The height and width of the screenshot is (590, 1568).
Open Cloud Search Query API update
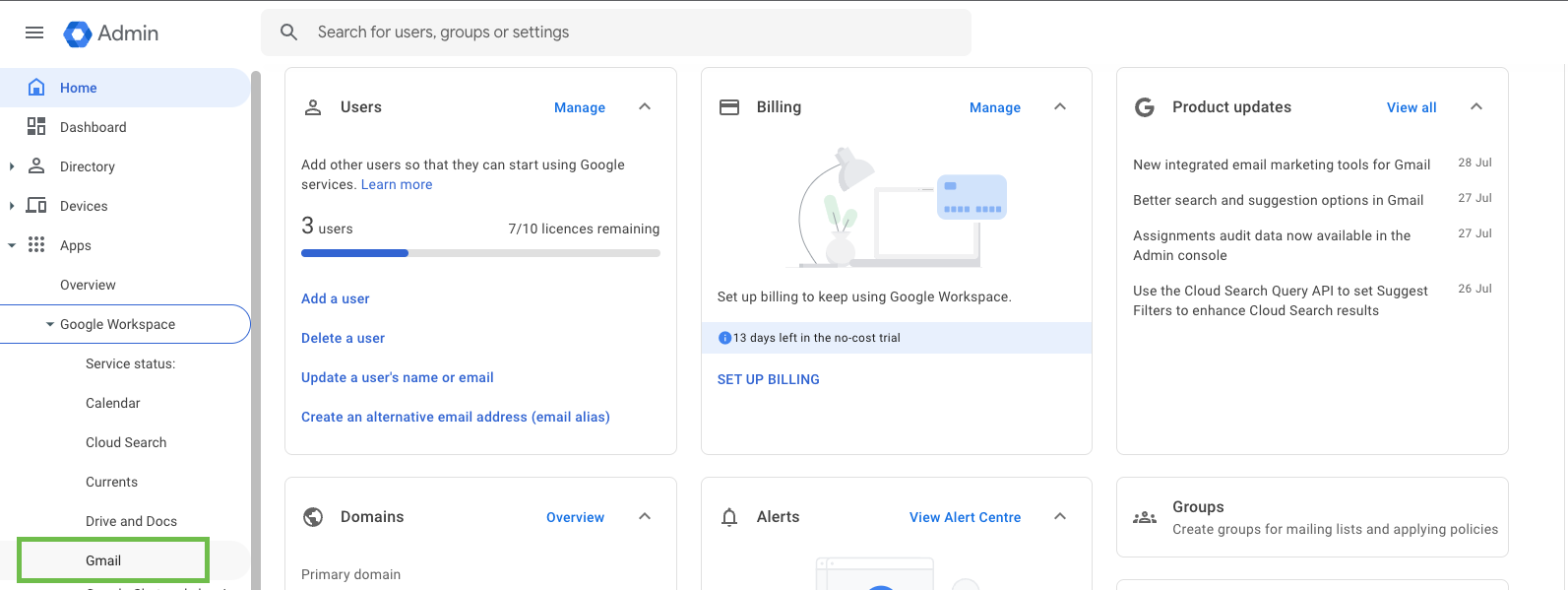pyautogui.click(x=1280, y=300)
